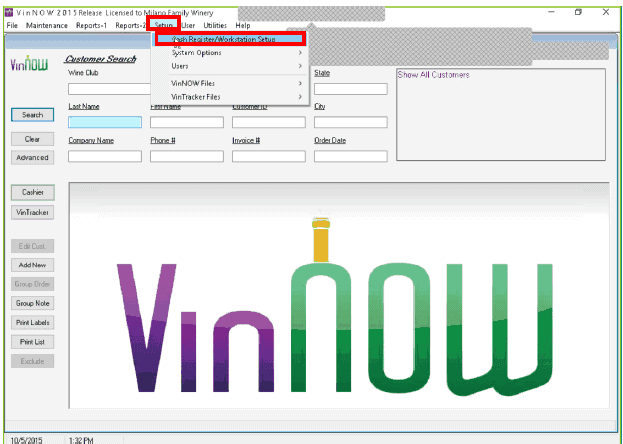
Task: Click the Search button
Action: pyautogui.click(x=33, y=115)
